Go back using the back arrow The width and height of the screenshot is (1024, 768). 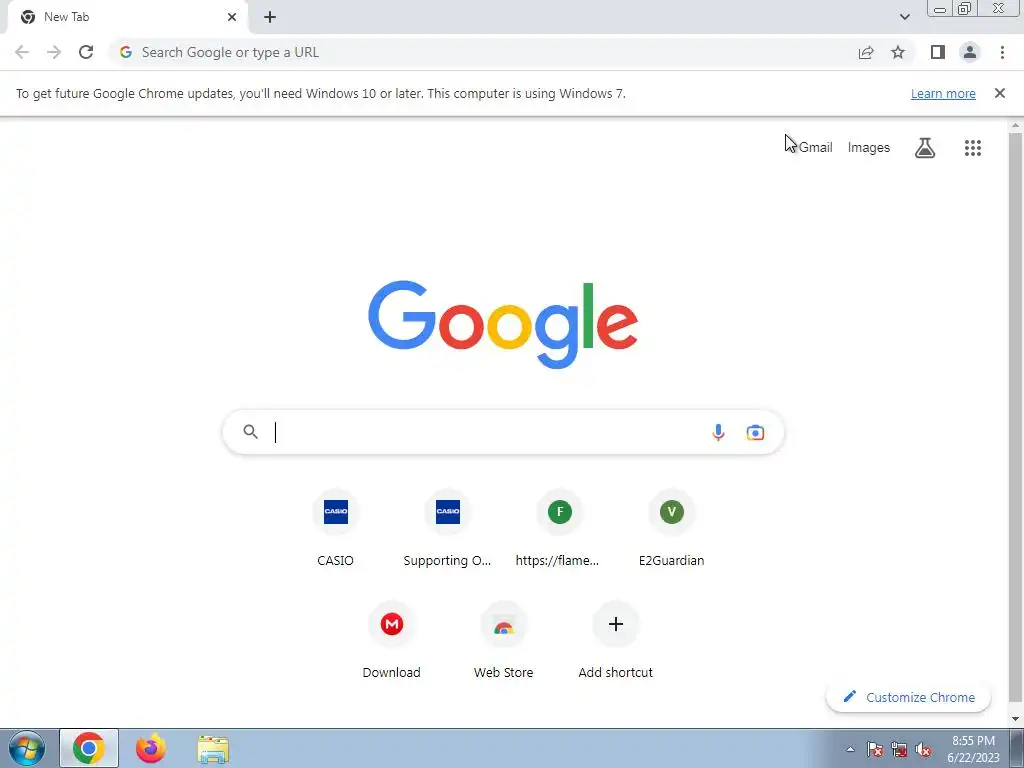(x=22, y=52)
